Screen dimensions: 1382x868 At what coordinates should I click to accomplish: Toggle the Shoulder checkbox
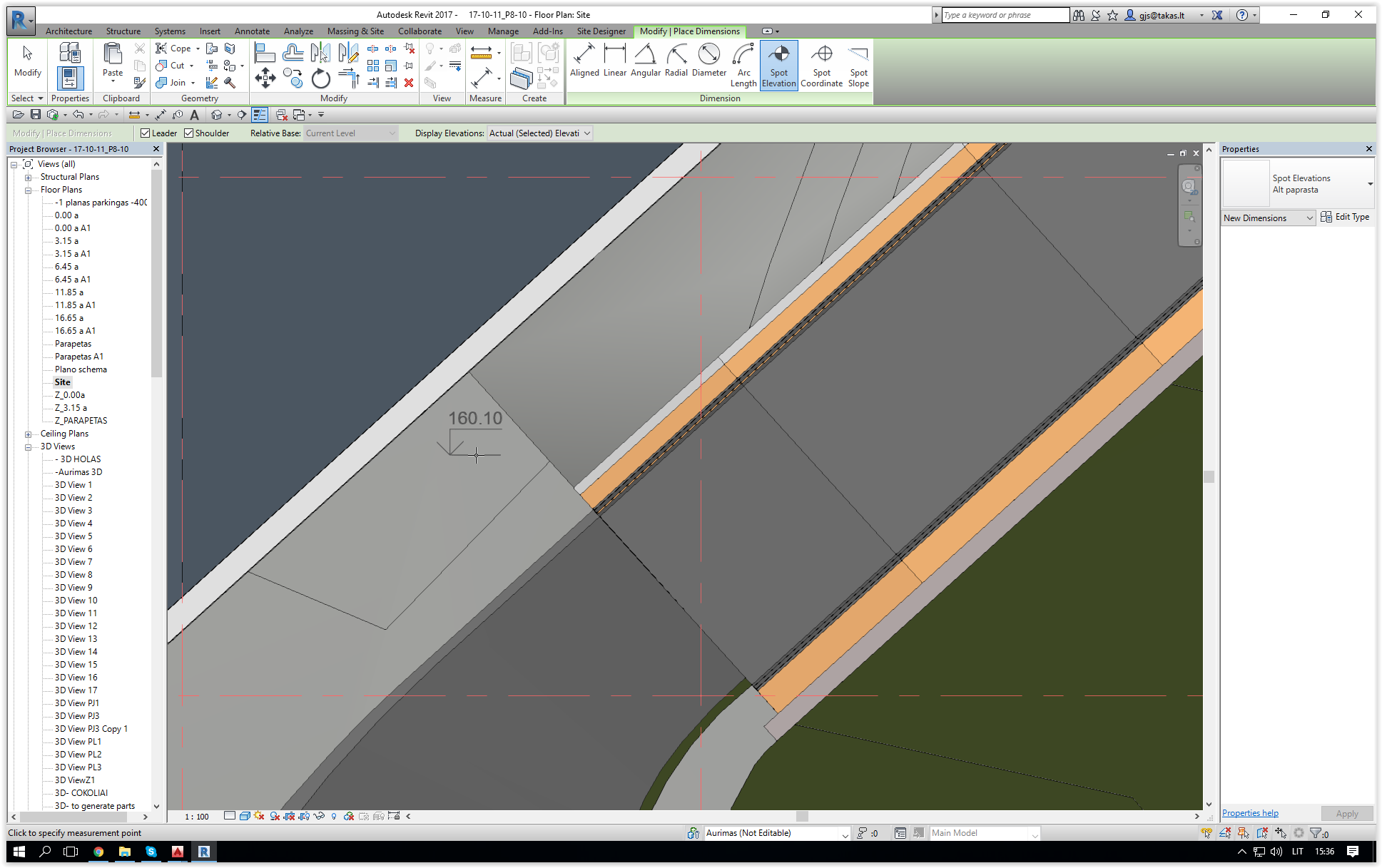(189, 133)
